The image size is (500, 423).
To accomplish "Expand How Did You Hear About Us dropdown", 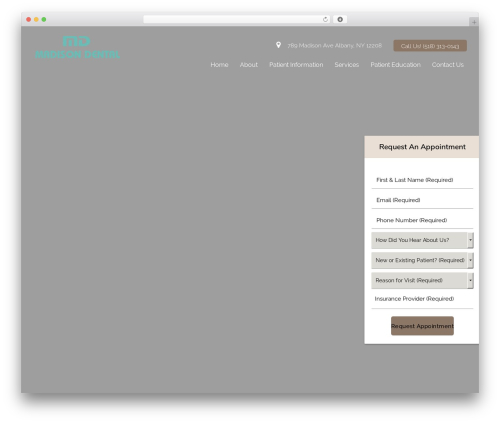I will point(422,240).
